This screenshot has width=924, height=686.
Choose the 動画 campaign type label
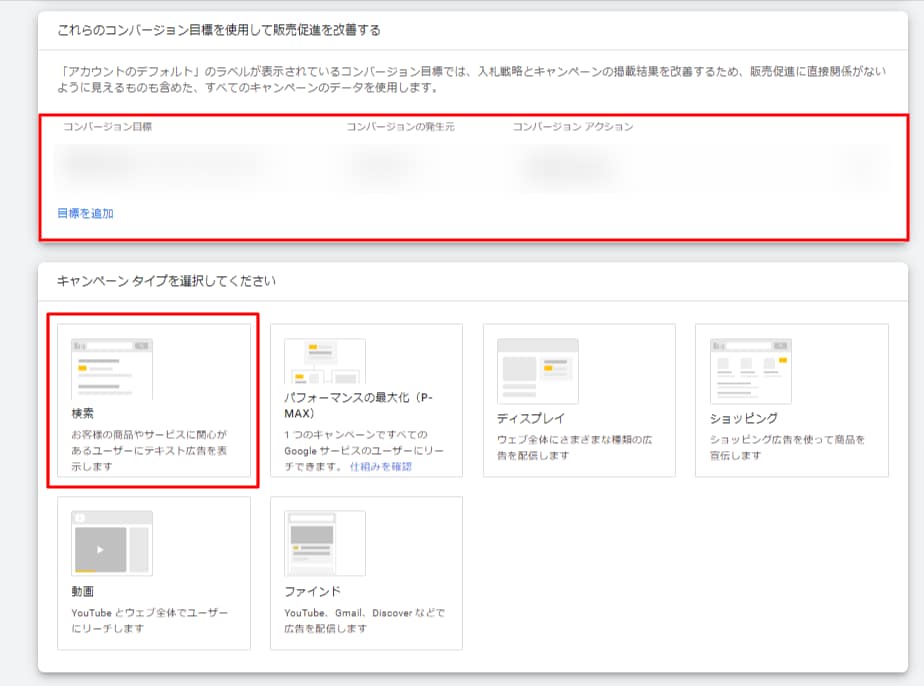[83, 591]
